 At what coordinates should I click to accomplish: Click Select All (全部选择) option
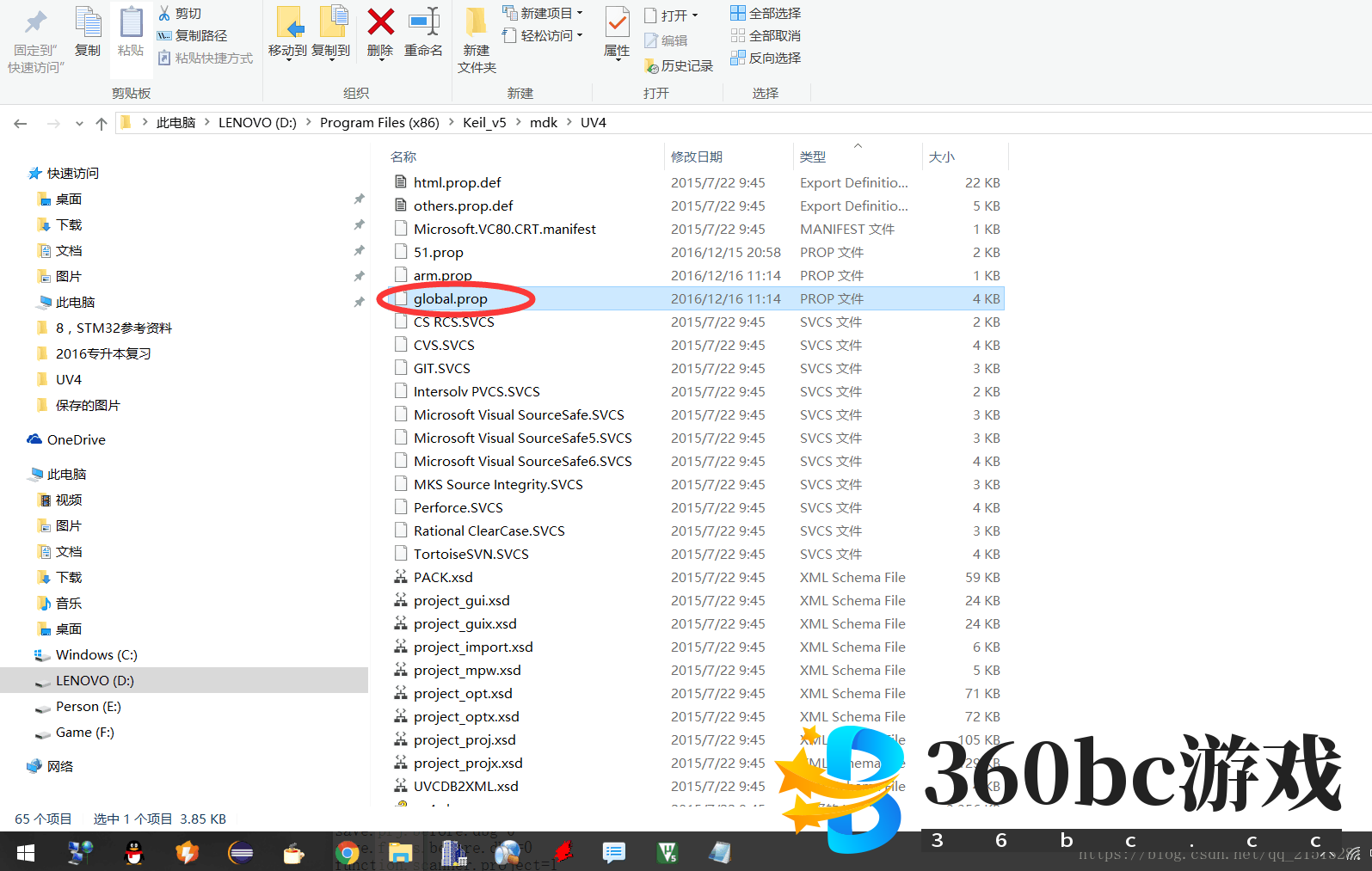click(x=766, y=13)
